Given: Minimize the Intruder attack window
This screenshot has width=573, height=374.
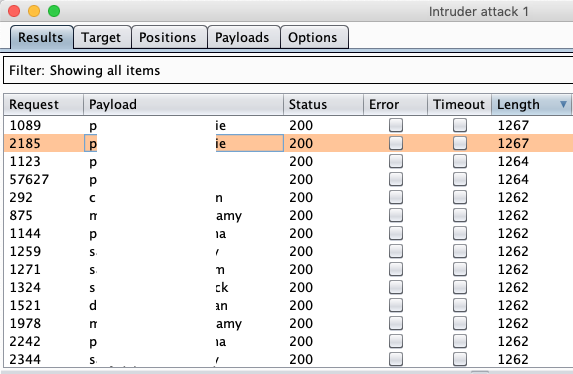Looking at the screenshot, I should coord(34,11).
